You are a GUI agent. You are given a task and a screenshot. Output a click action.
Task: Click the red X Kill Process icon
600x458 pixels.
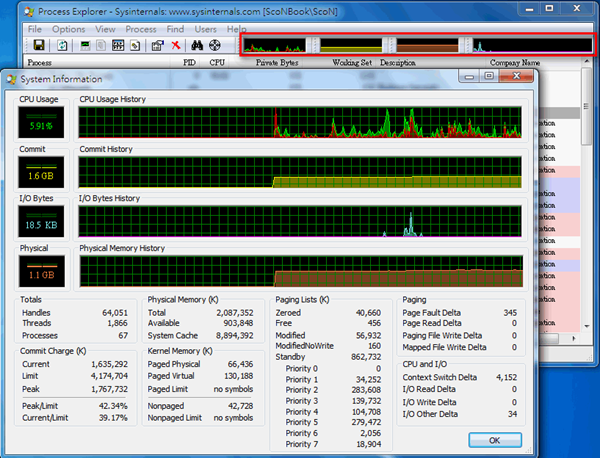[176, 46]
